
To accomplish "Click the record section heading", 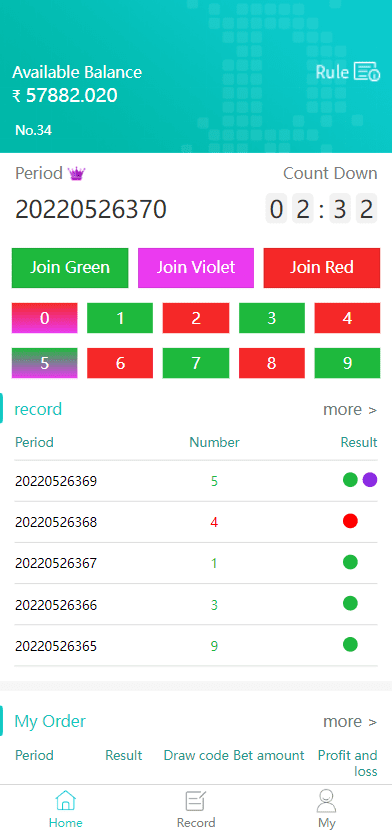I will coord(38,409).
